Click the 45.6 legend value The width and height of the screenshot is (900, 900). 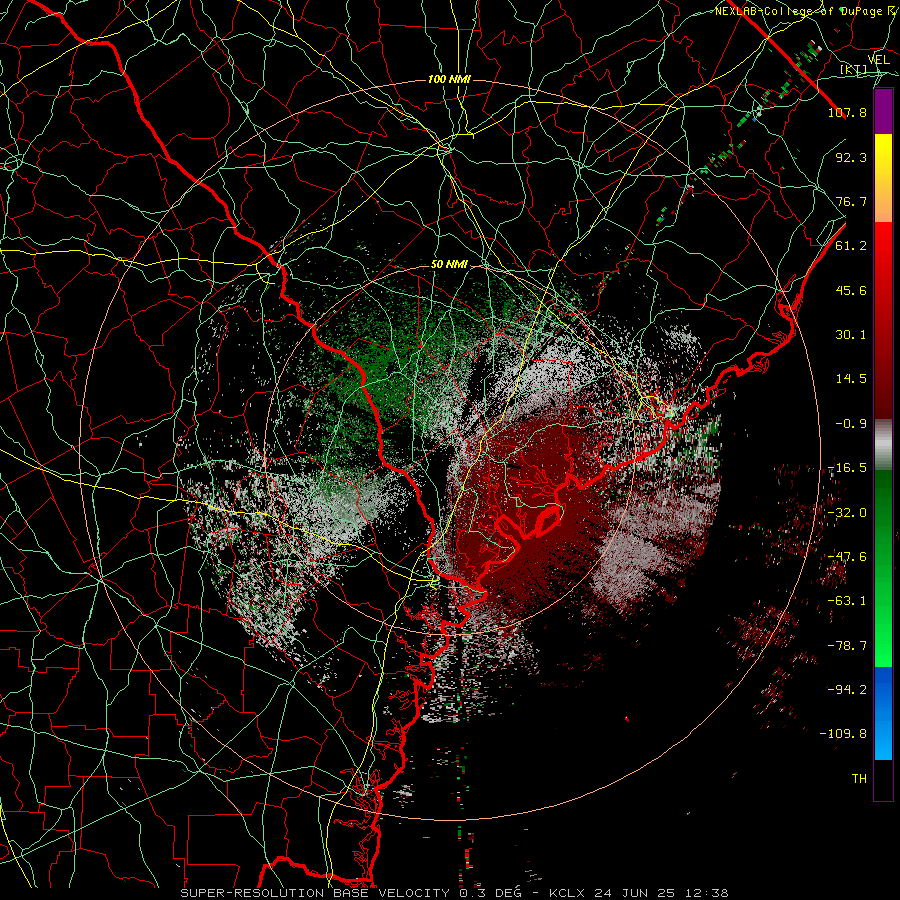click(851, 290)
